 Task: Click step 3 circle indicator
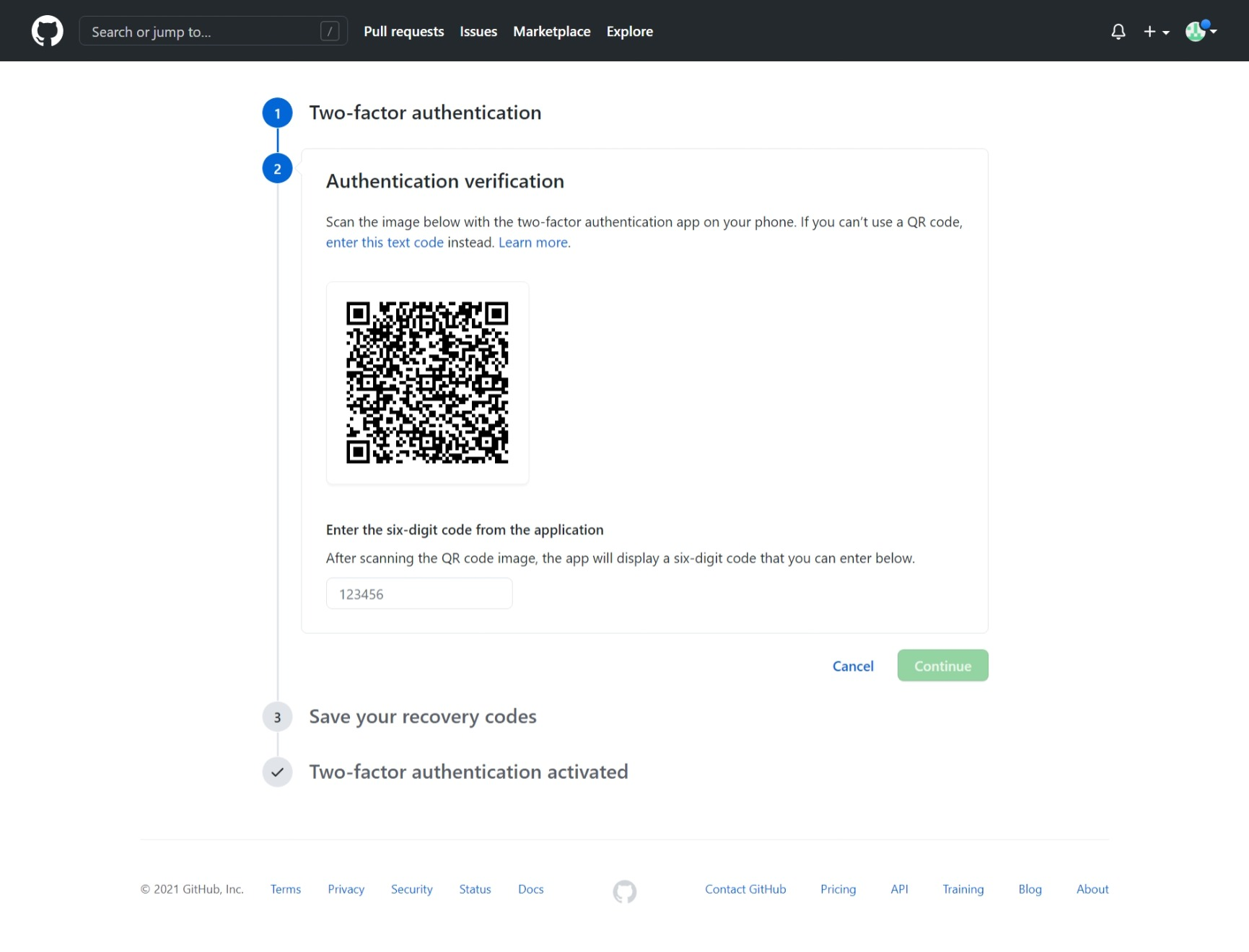click(276, 716)
